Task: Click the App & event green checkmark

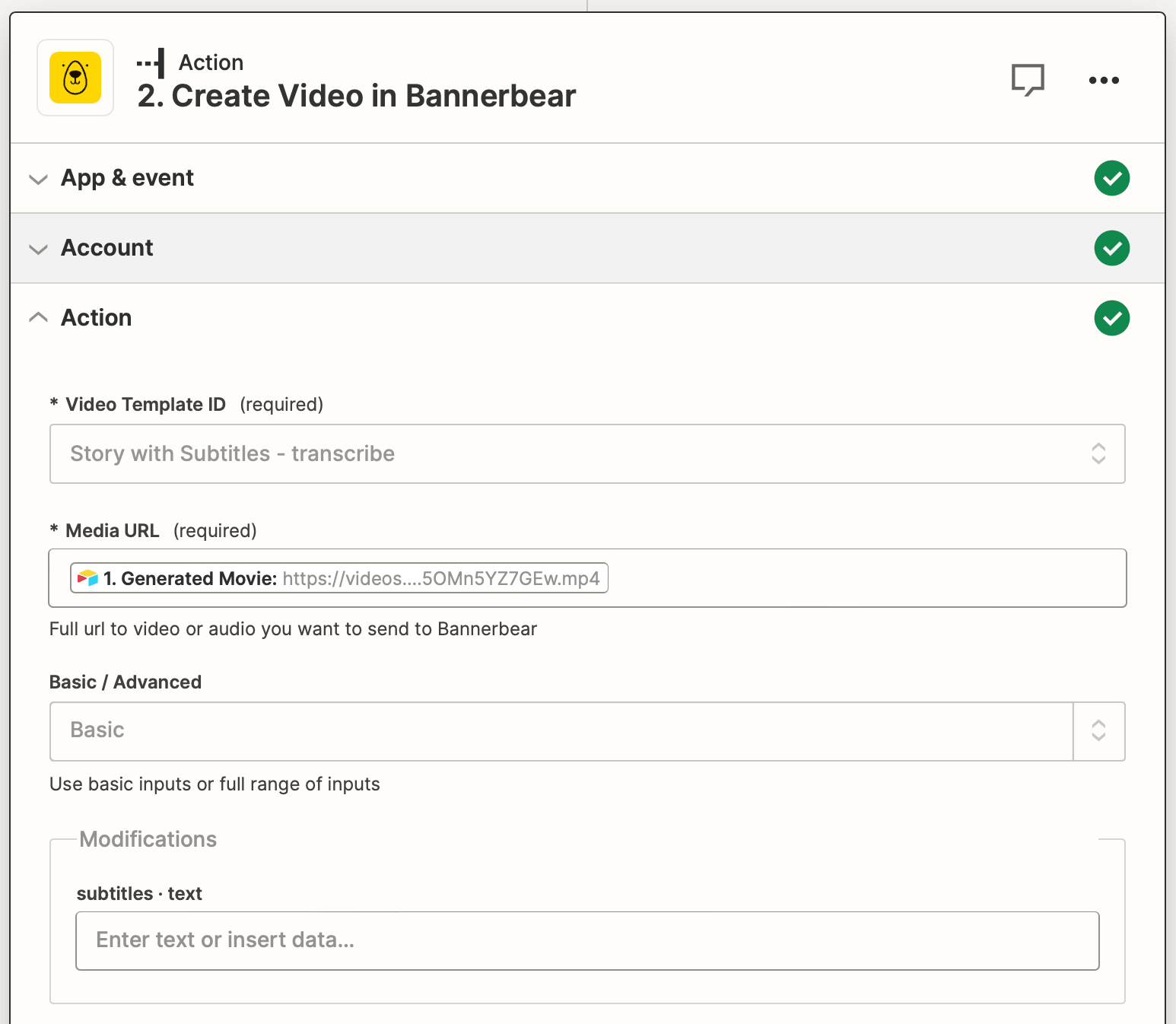Action: [x=1111, y=178]
